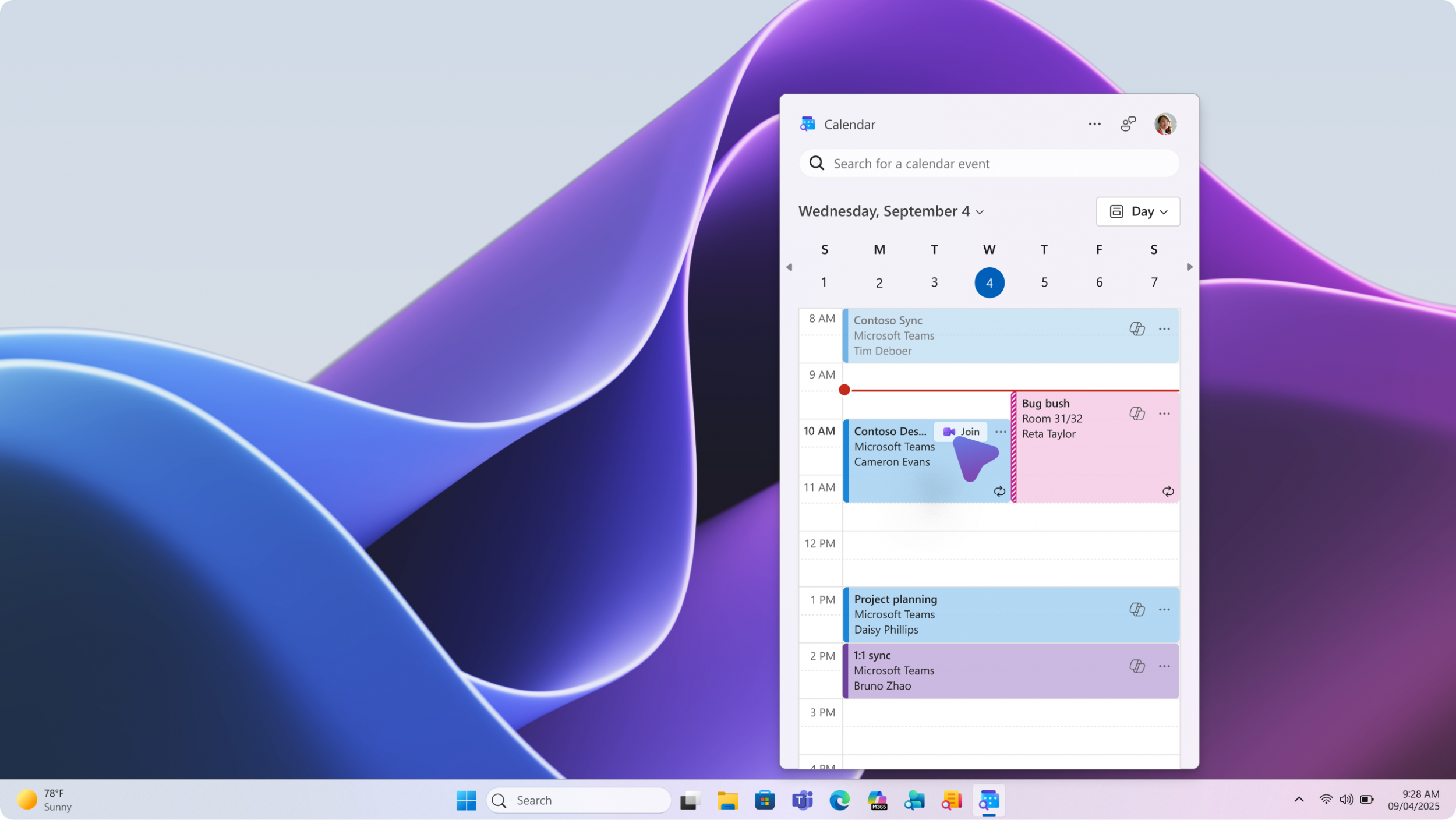
Task: Click the volume icon in the system tray
Action: (1346, 800)
